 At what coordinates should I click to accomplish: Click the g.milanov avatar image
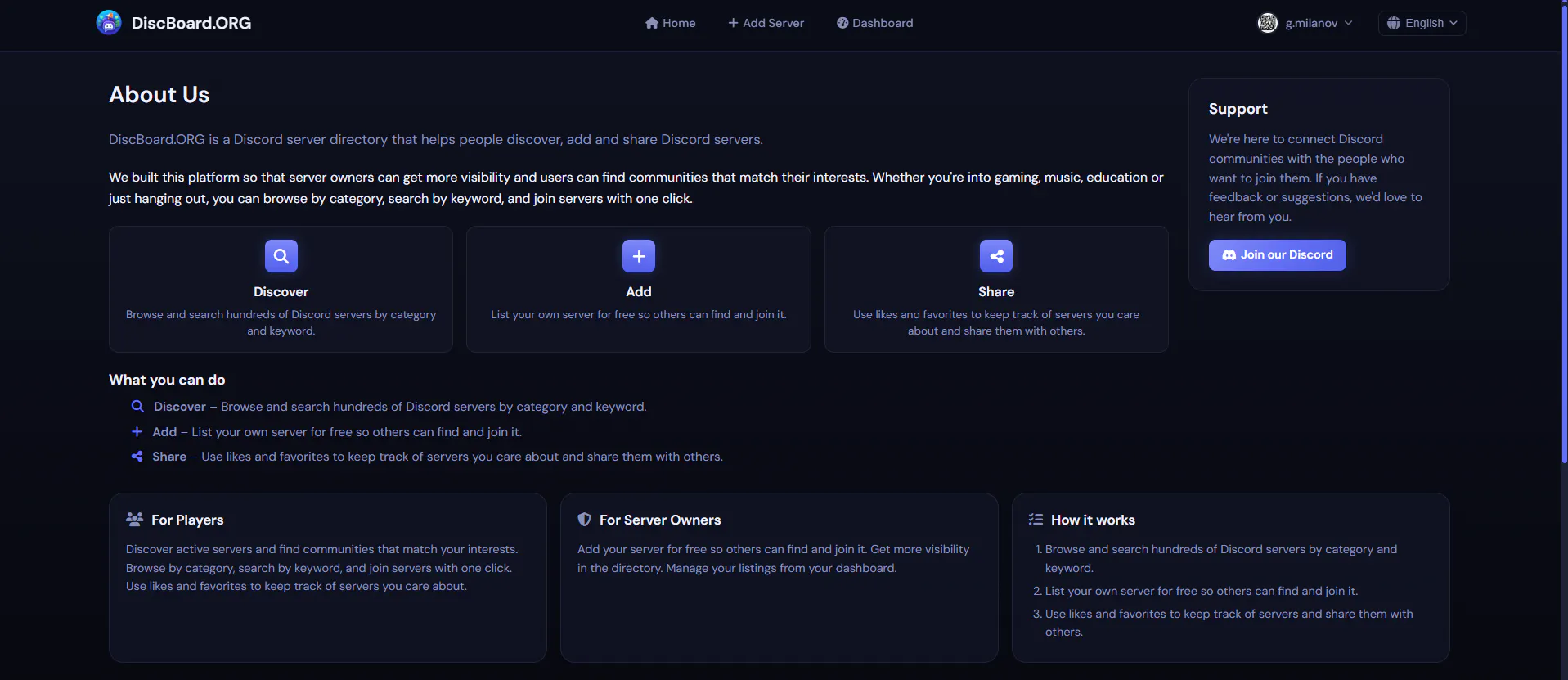pyautogui.click(x=1268, y=23)
